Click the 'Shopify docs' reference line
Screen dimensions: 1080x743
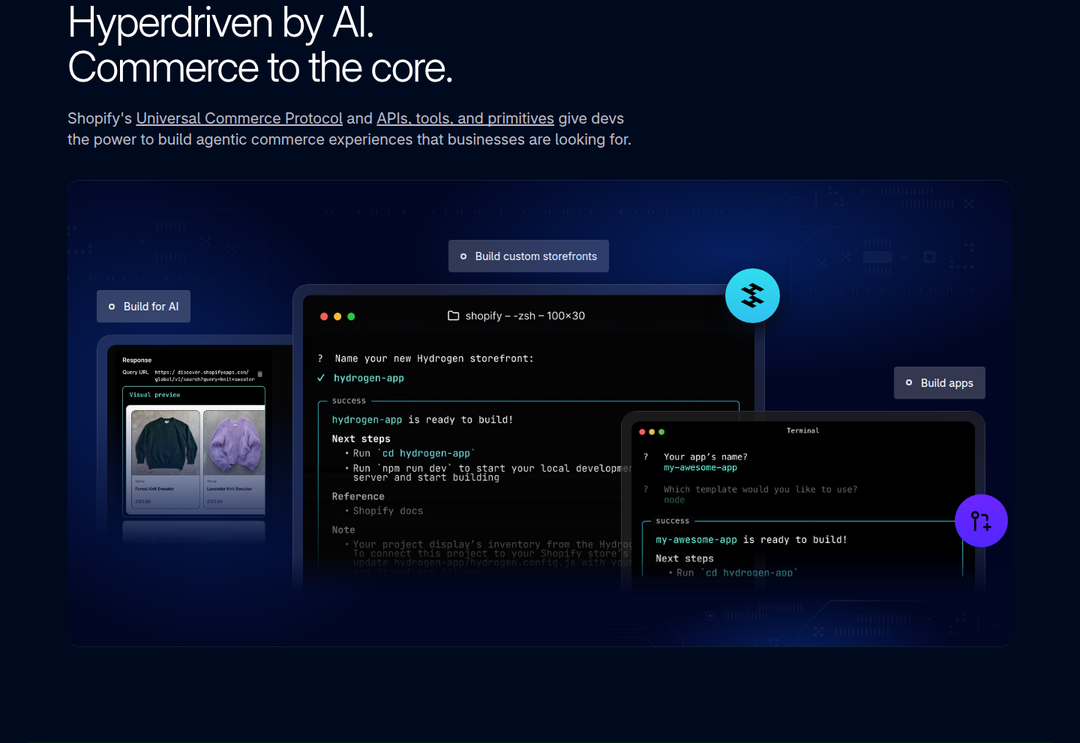point(388,511)
